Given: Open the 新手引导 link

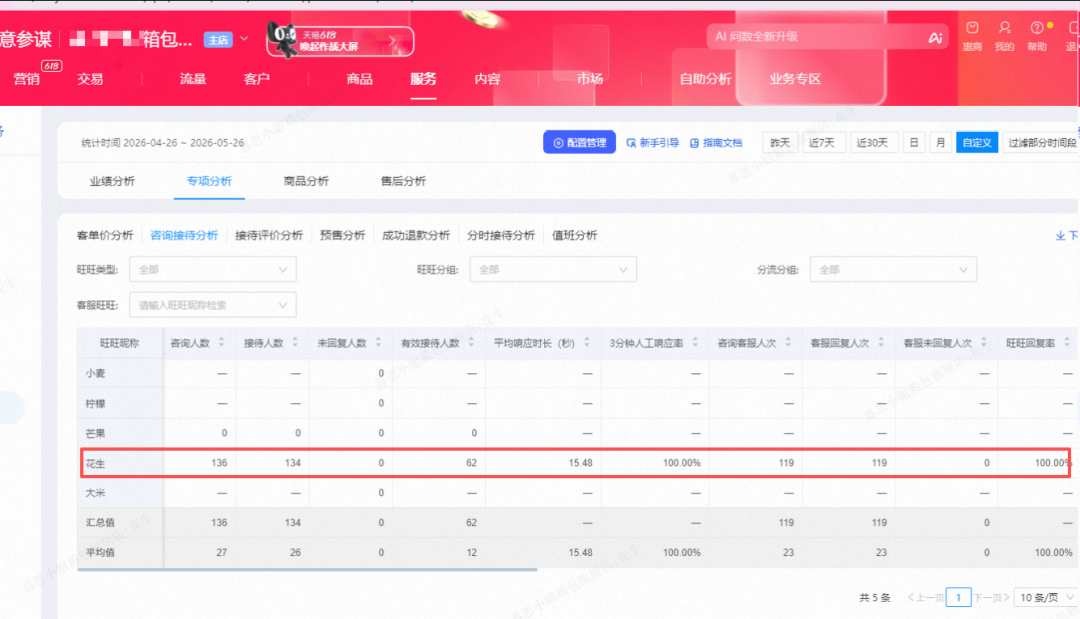Looking at the screenshot, I should (652, 143).
